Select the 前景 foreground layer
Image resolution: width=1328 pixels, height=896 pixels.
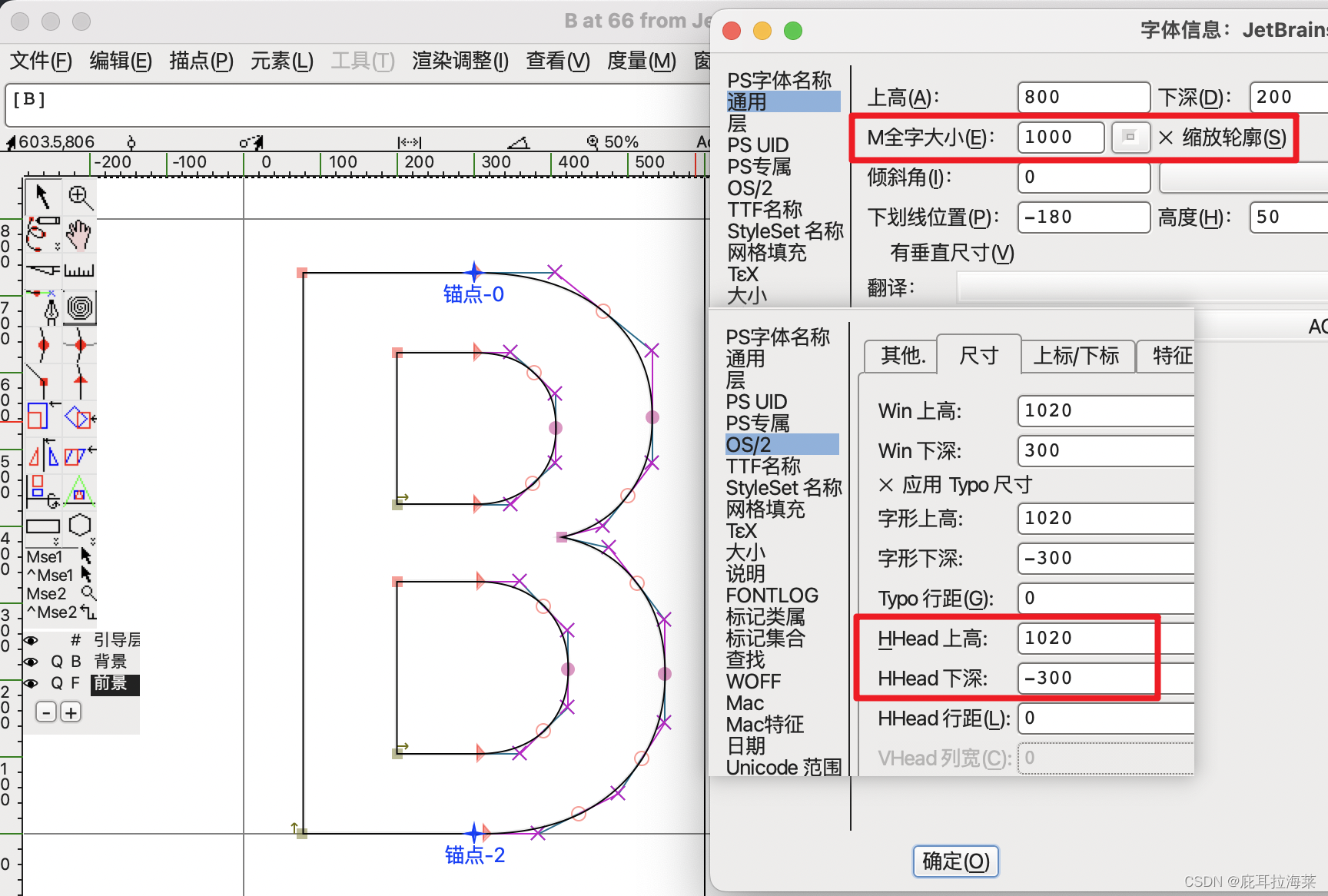114,683
